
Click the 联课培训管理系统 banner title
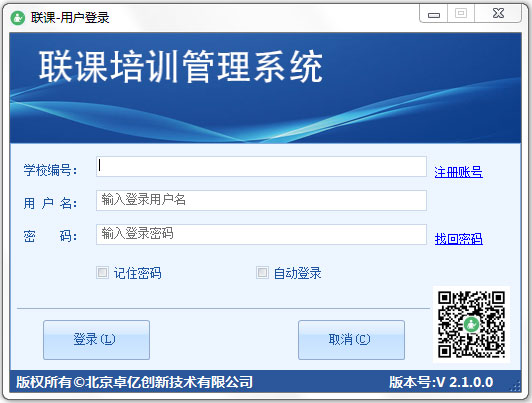tap(181, 67)
